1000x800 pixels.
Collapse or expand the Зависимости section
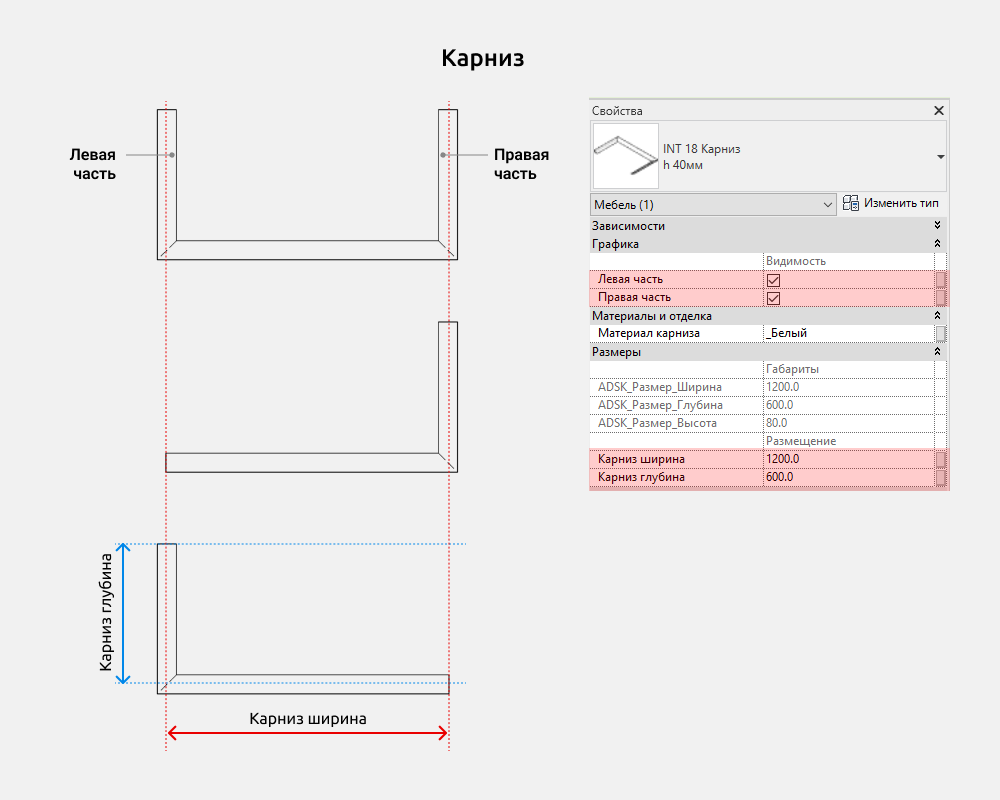(938, 225)
